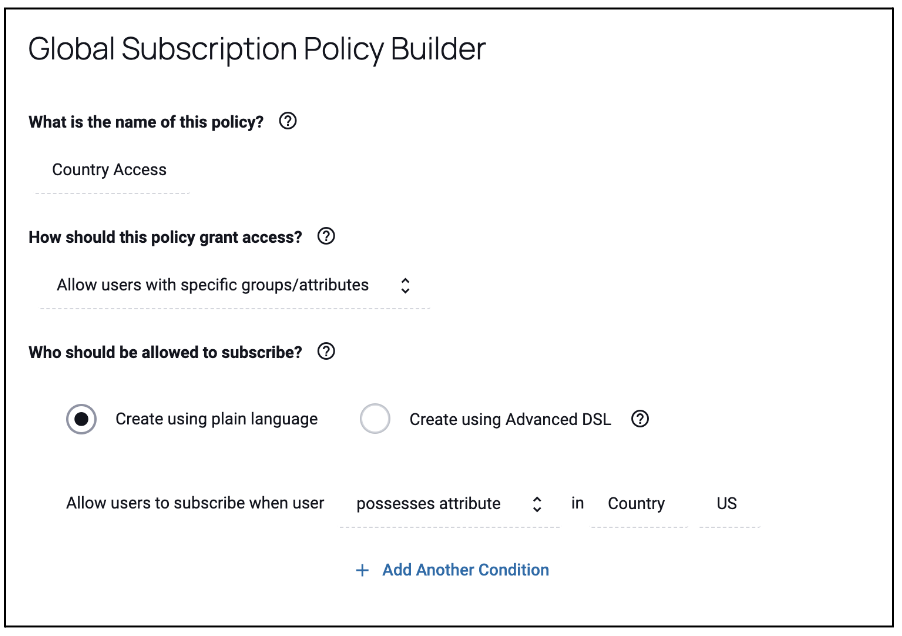
Task: Click the "What is the name of this policy?" label
Action: tap(146, 122)
